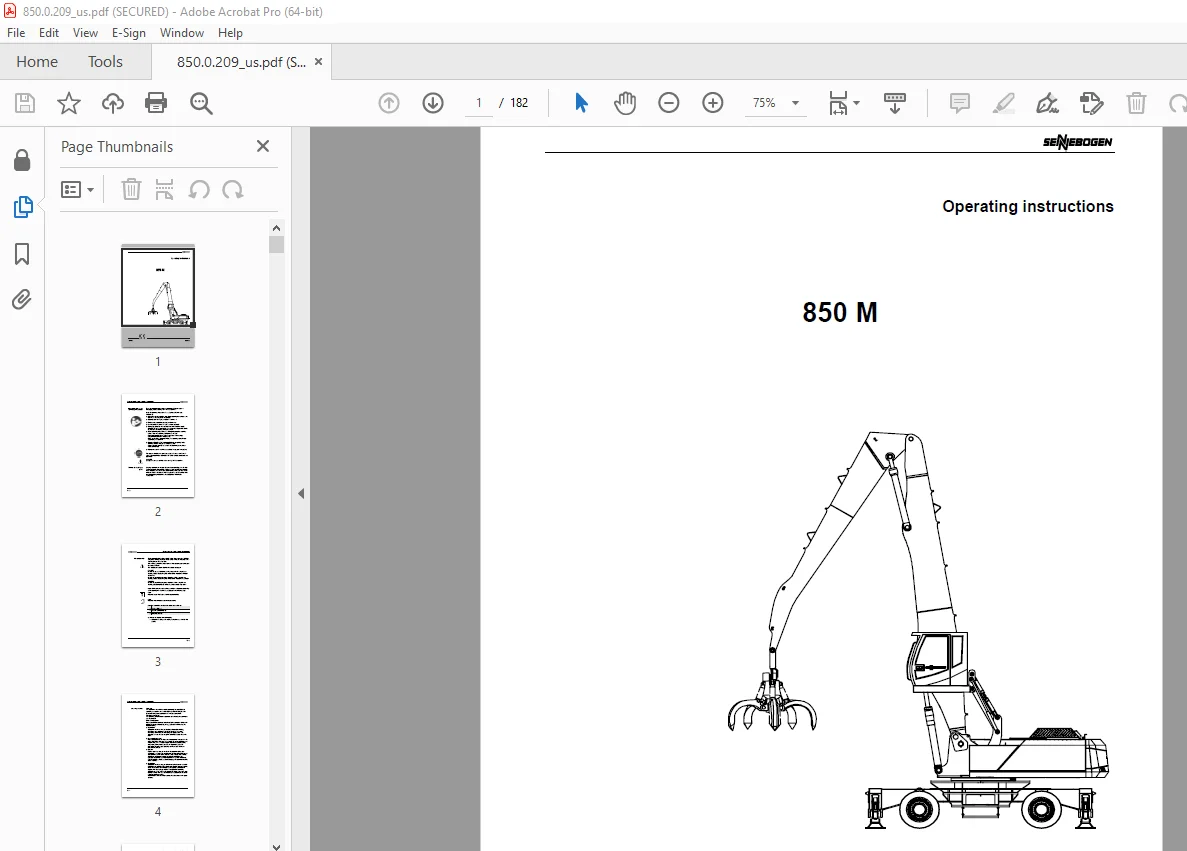1187x851 pixels.
Task: Zoom out with minus icon
Action: point(669,103)
